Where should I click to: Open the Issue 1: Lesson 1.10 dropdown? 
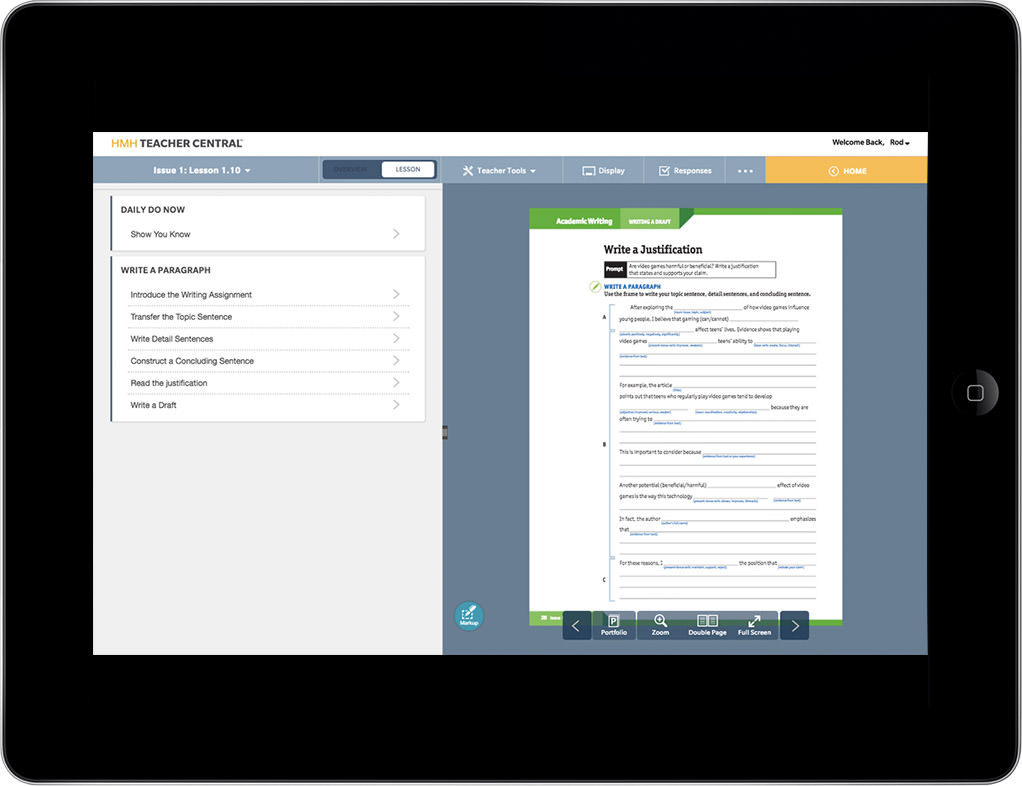coord(202,170)
